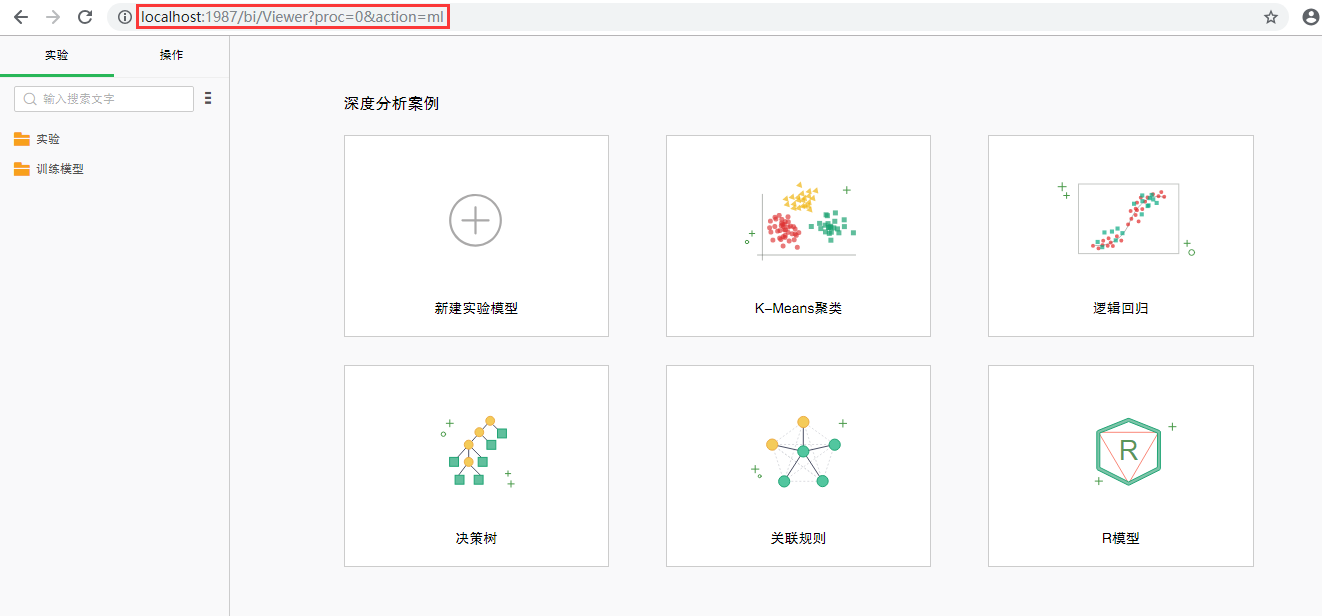Click the 输入搜索文字 search input field
Viewport: 1322px width, 616px height.
point(103,98)
